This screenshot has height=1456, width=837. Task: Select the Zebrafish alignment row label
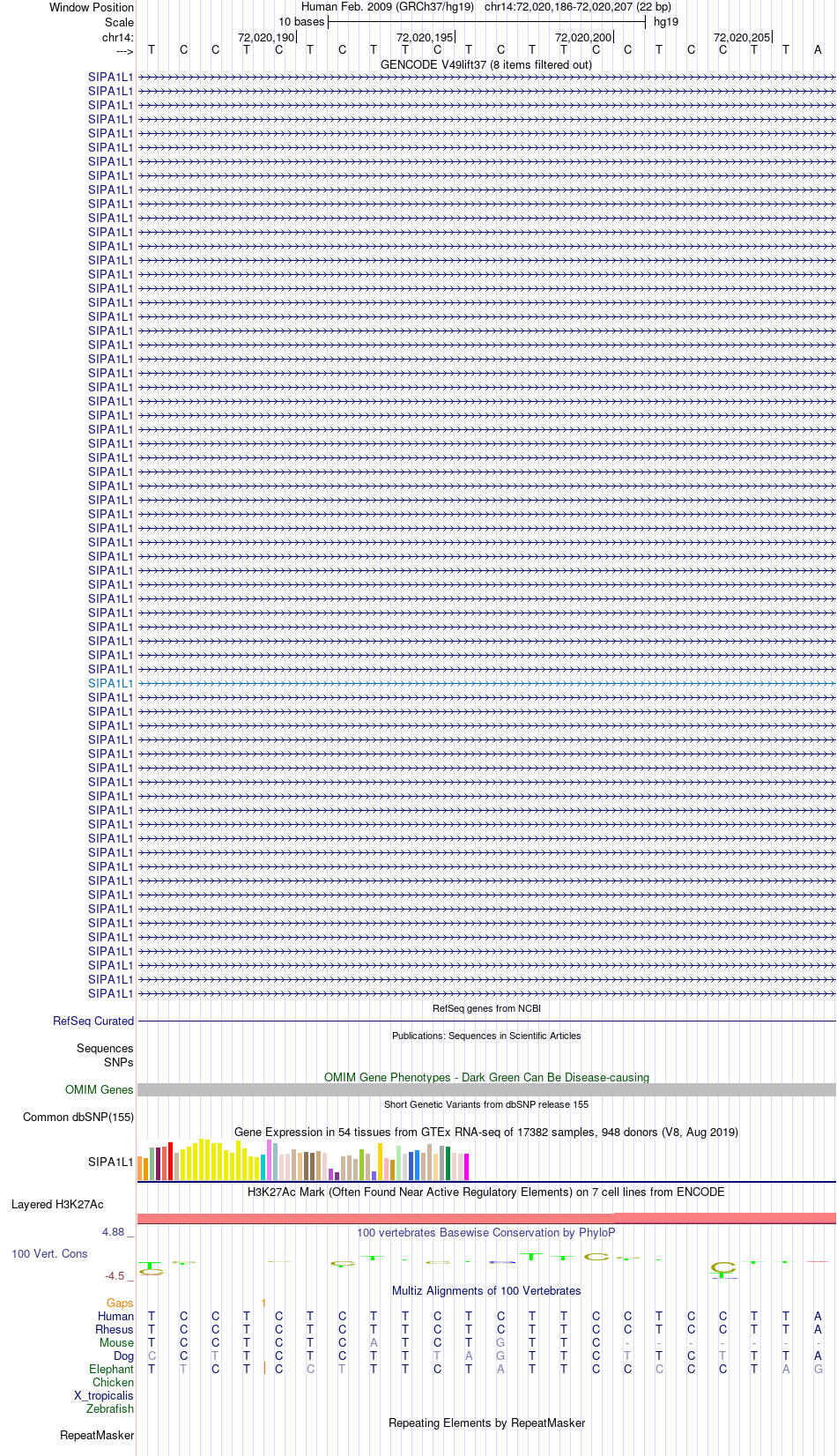[110, 1408]
